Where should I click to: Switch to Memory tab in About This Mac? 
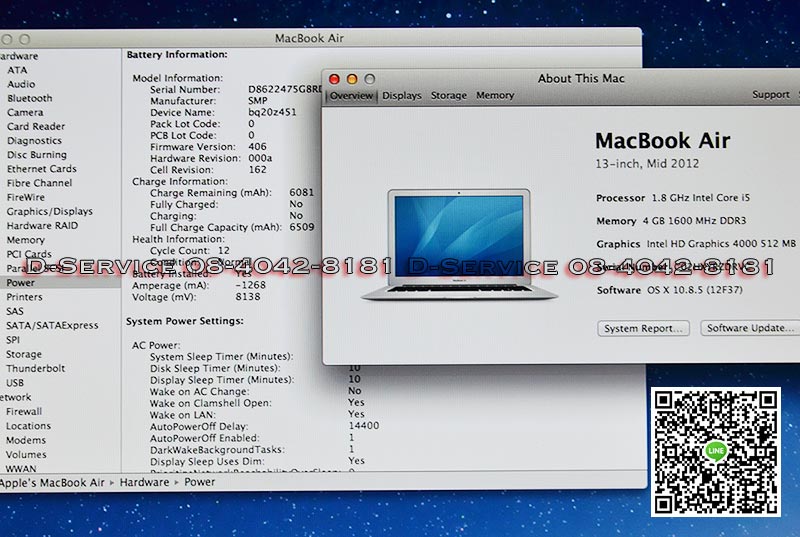pos(495,95)
